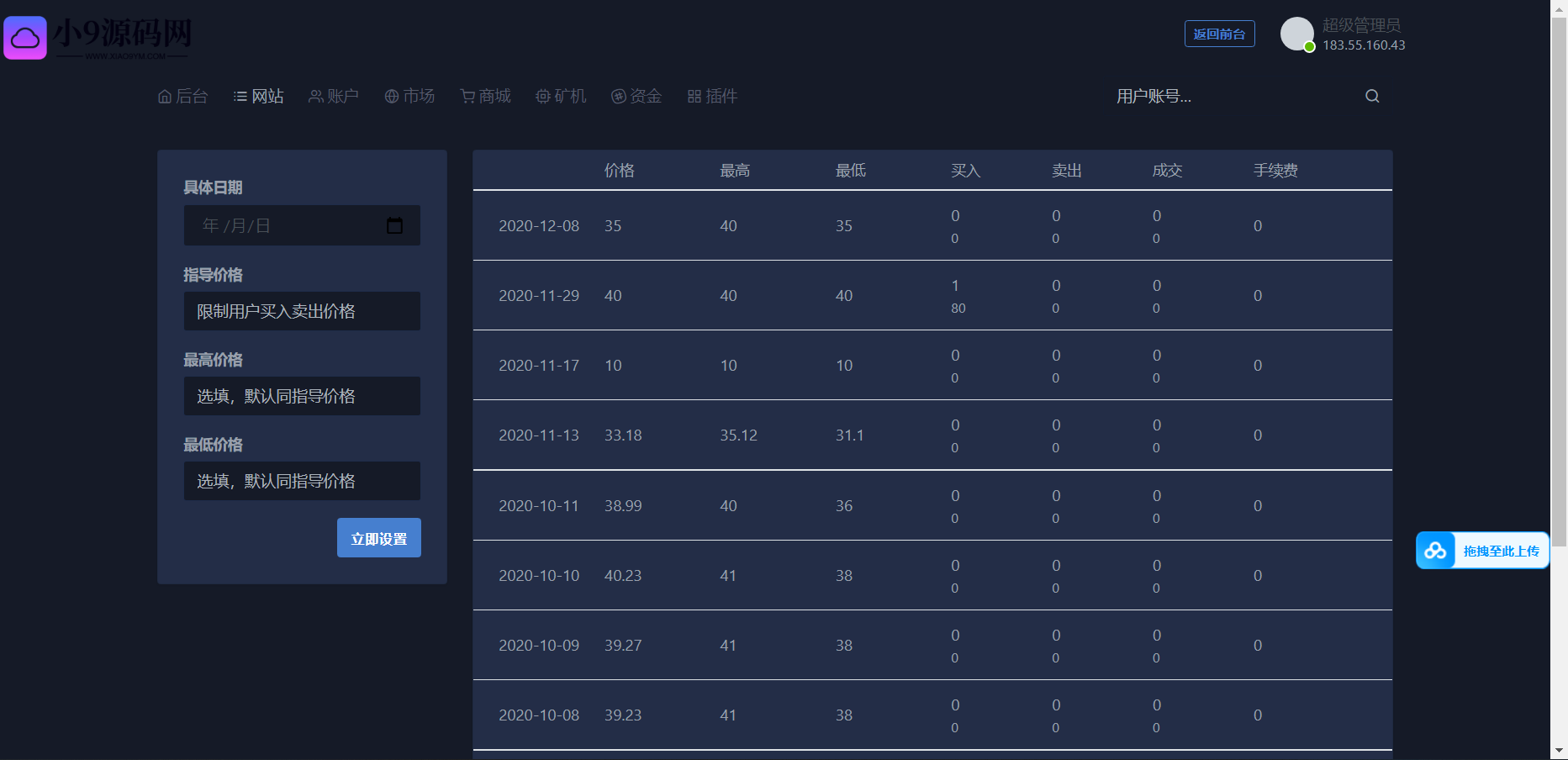Click the scrollbar down arrow

tap(1559, 751)
